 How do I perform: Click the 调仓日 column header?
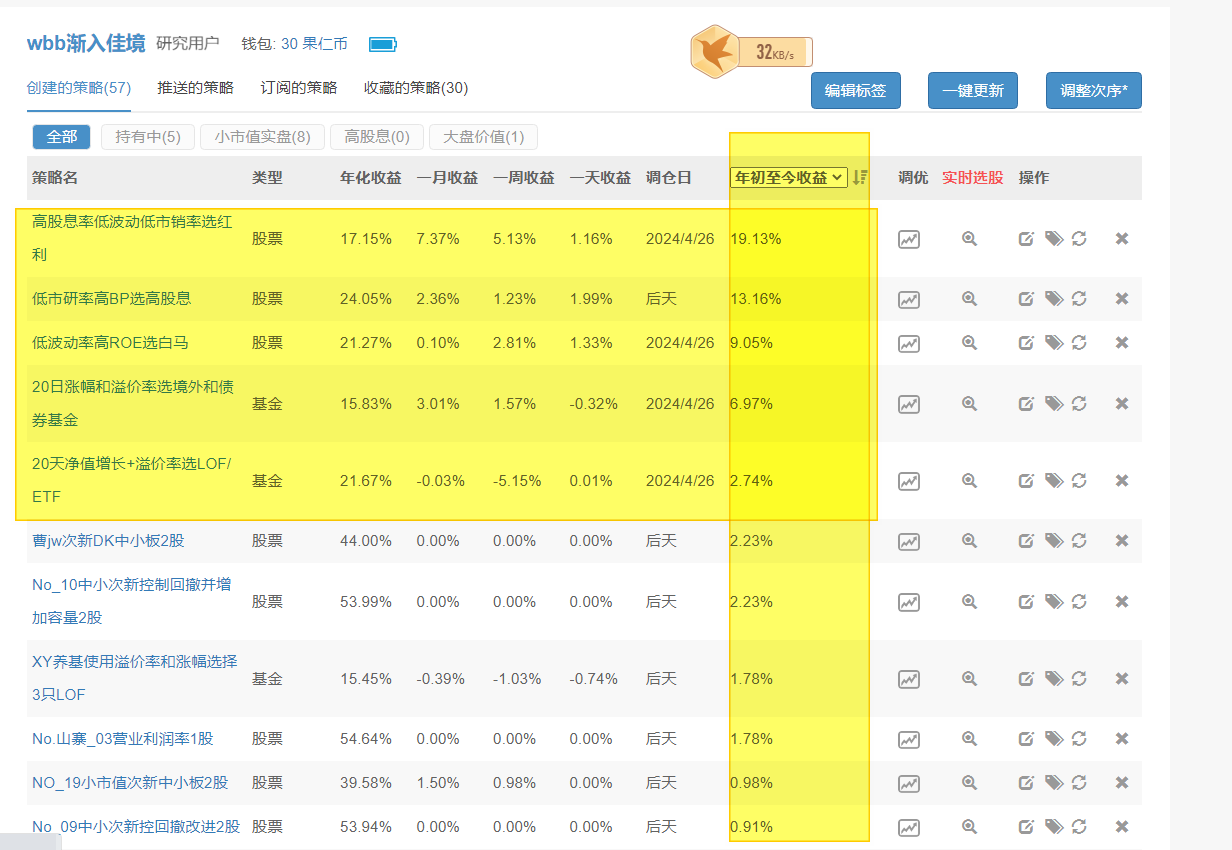click(669, 177)
